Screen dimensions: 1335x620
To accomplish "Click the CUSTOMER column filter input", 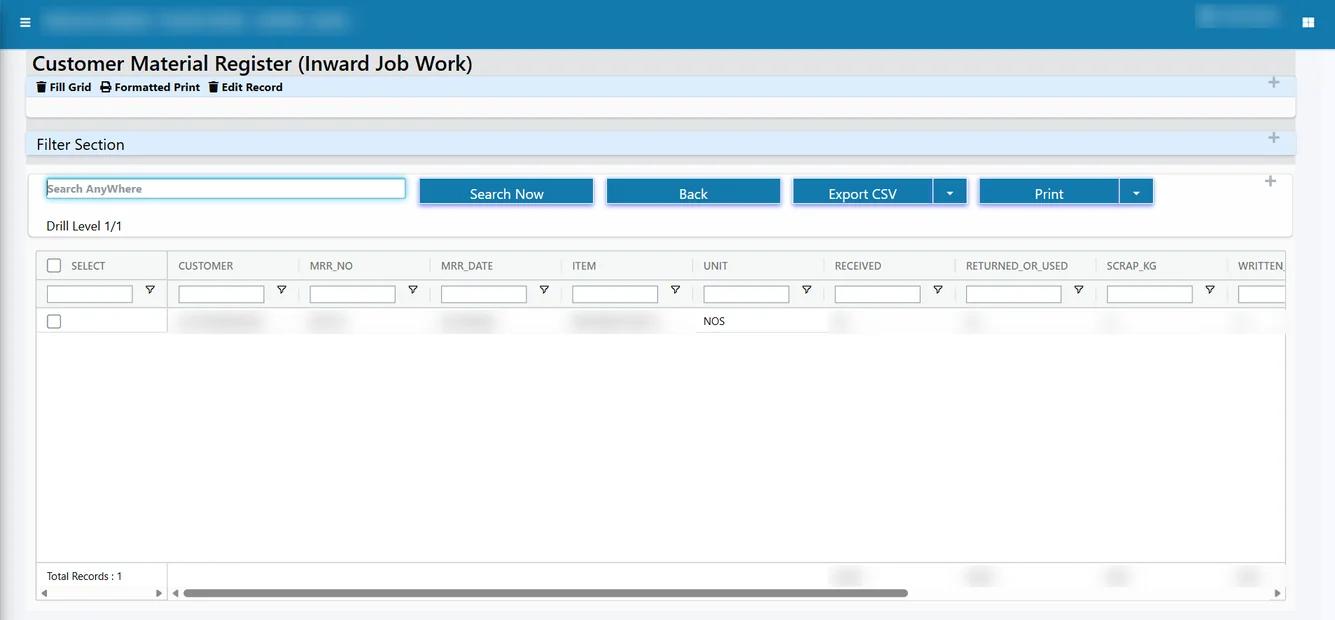I will coord(221,294).
